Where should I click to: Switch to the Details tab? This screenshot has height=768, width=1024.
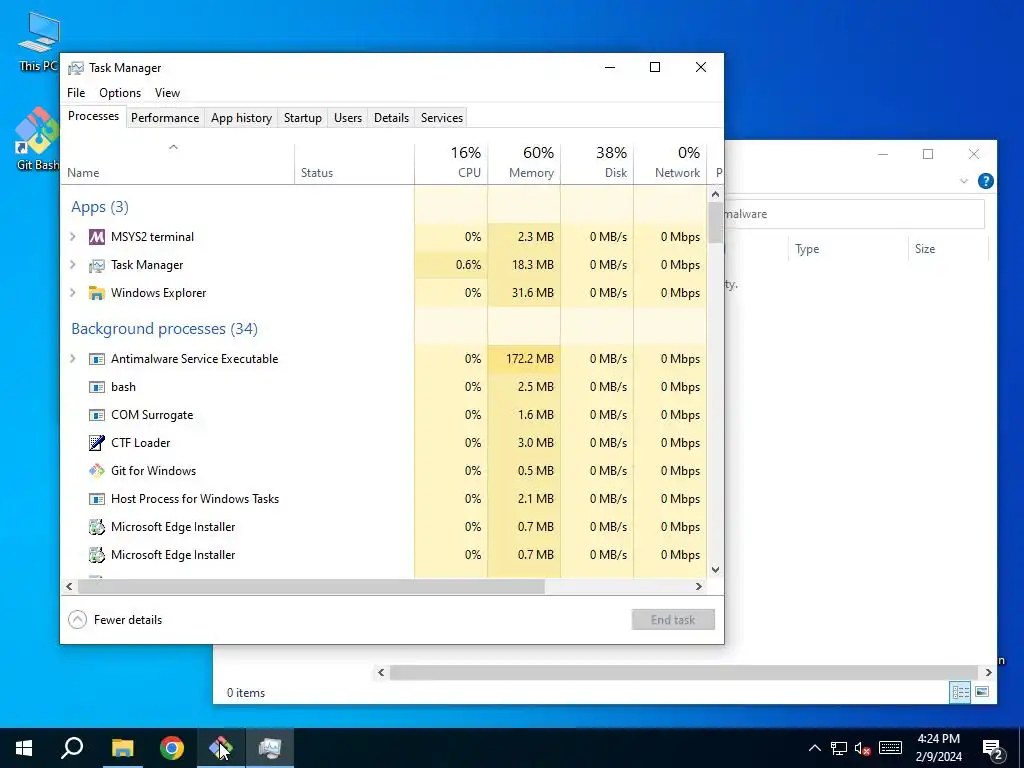392,118
